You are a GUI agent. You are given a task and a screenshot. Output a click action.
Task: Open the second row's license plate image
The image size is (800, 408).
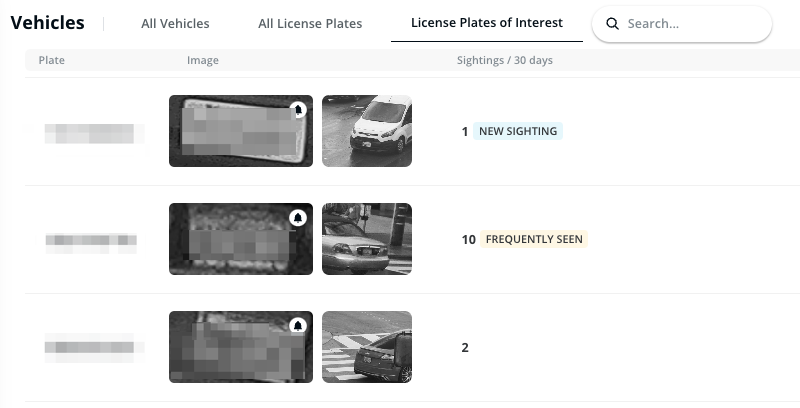tap(240, 239)
